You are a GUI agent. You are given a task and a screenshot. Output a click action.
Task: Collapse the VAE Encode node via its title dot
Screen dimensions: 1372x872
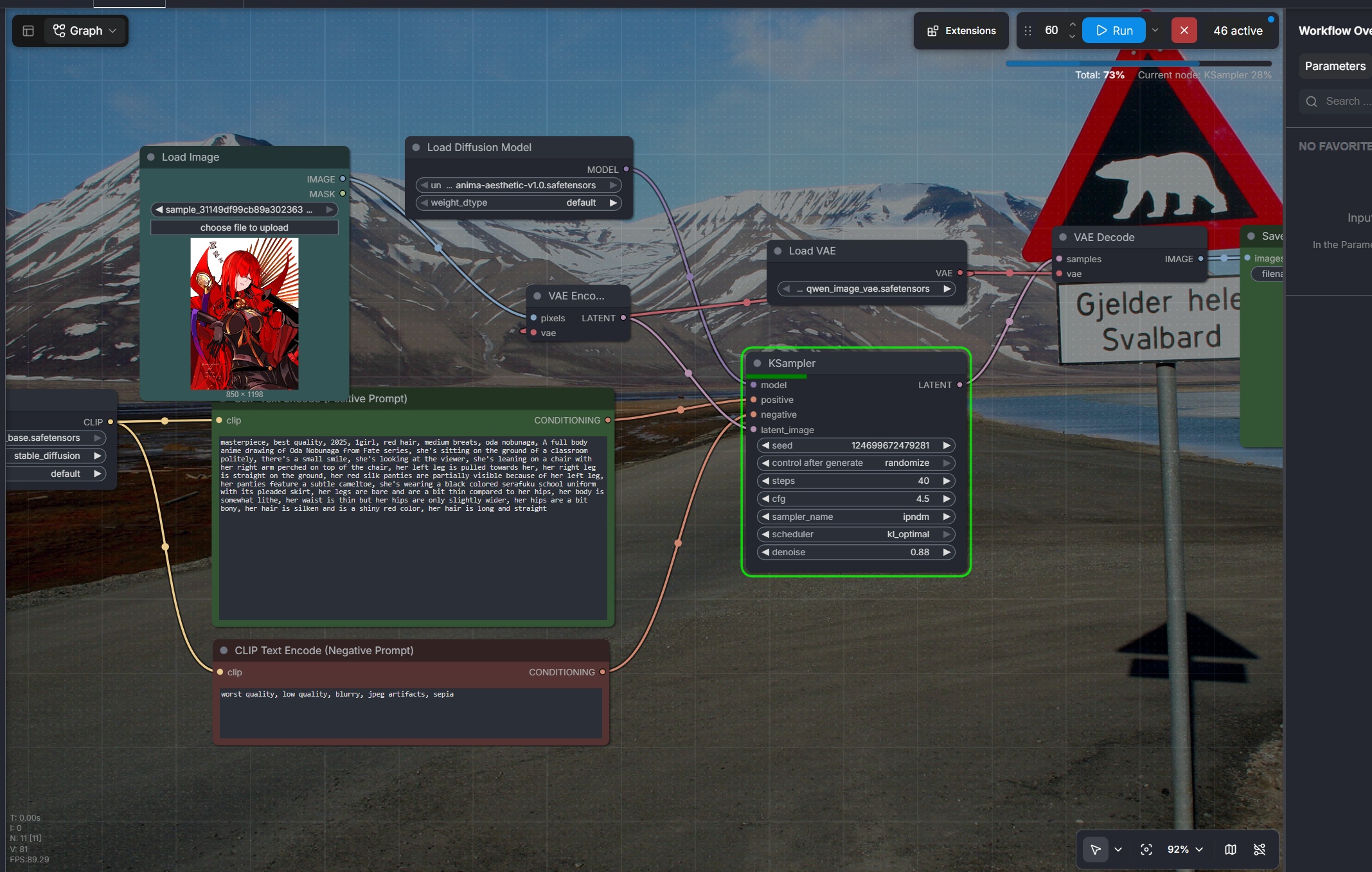(537, 296)
